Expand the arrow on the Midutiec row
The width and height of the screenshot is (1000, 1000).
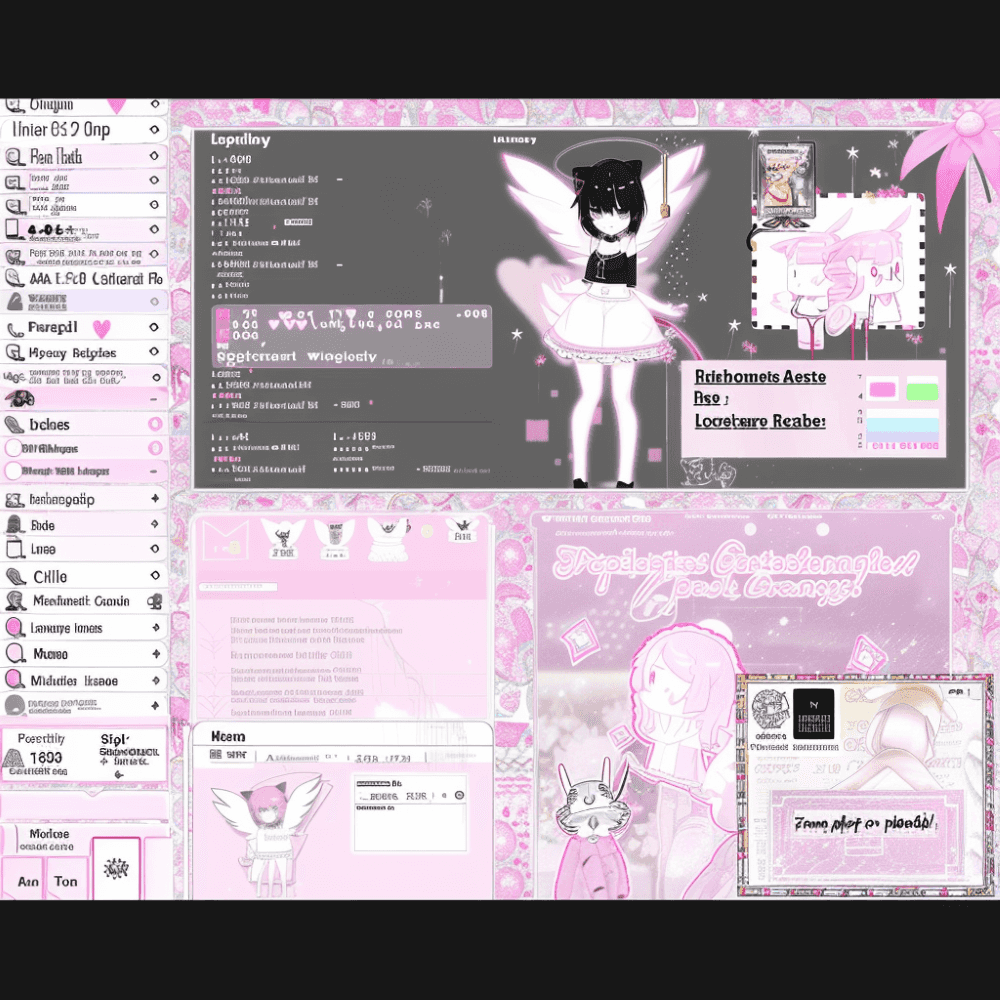[x=154, y=681]
